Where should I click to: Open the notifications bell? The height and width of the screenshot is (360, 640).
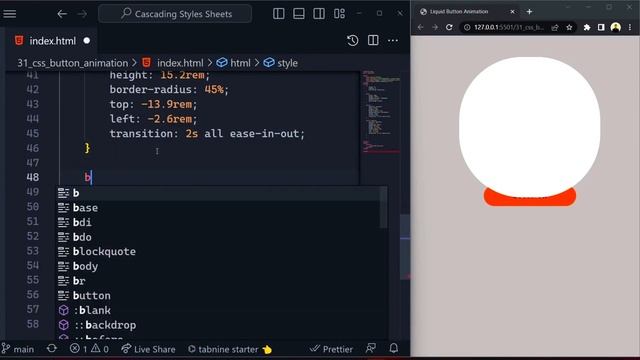pyautogui.click(x=393, y=348)
